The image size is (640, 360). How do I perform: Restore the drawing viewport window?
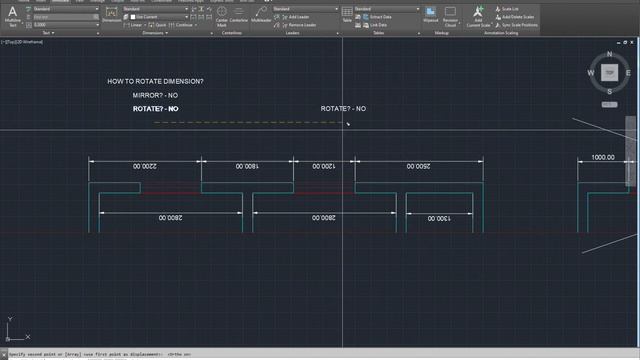pos(625,42)
